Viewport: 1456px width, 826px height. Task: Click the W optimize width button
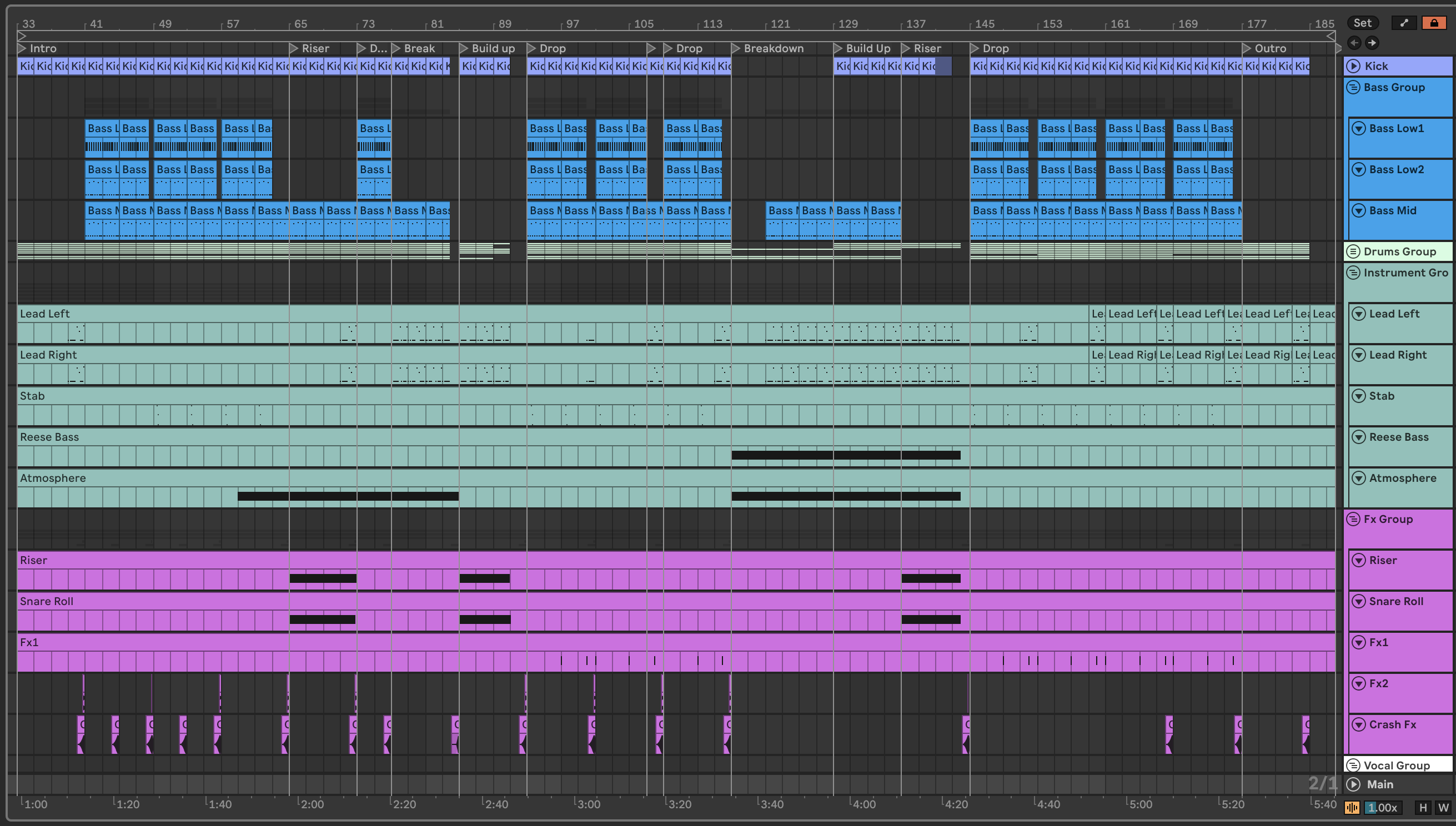(1443, 808)
